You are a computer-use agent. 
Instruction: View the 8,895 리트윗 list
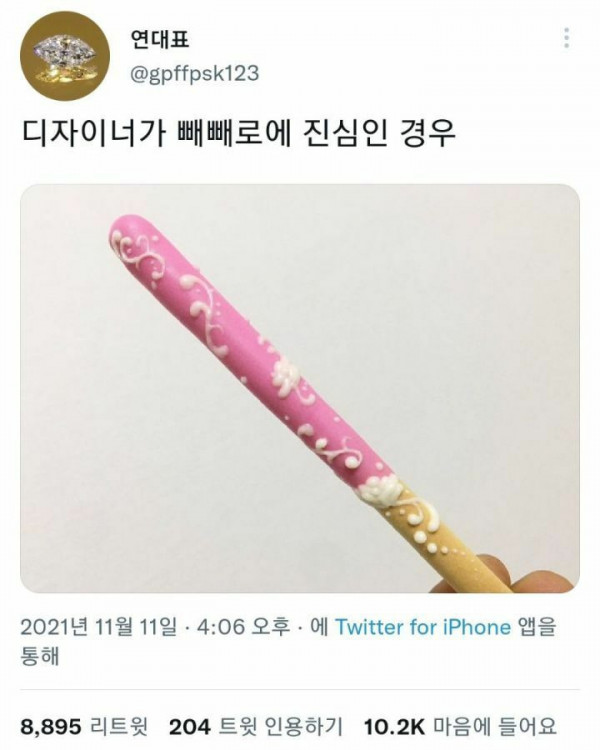84,727
